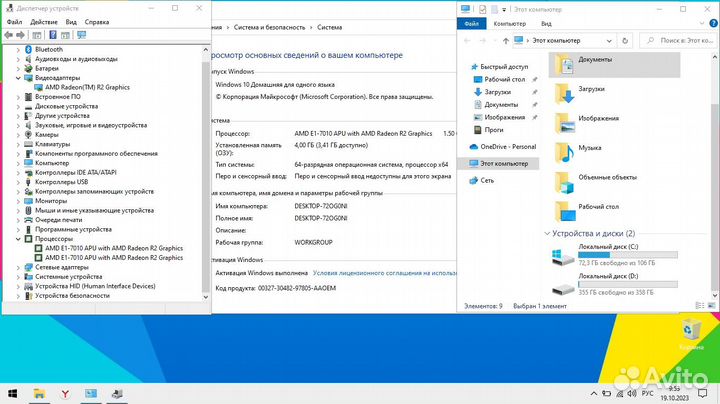Show hidden tray icons chevron
Screen dimensions: 720x404
pos(594,393)
